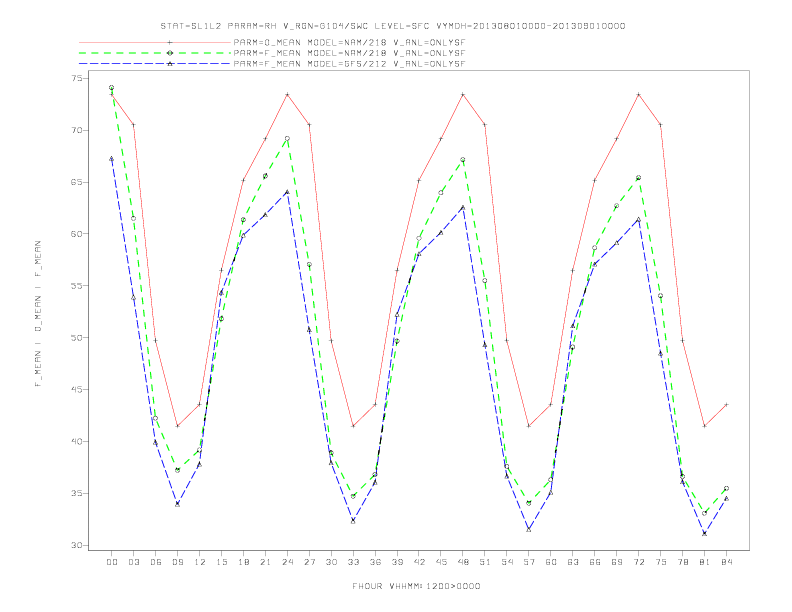Screen dimensions: 792x612
Task: Click green circle data point at hour 00
Action: (x=112, y=88)
